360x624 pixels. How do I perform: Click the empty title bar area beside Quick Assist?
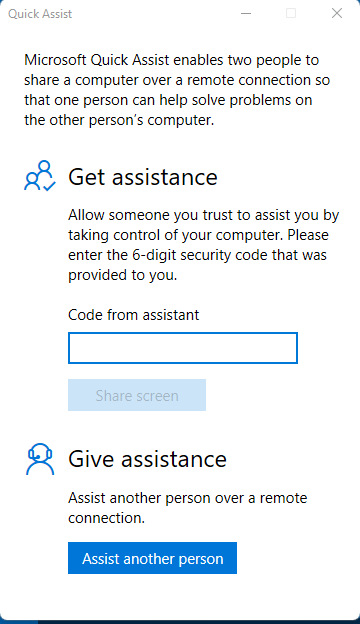click(x=155, y=14)
